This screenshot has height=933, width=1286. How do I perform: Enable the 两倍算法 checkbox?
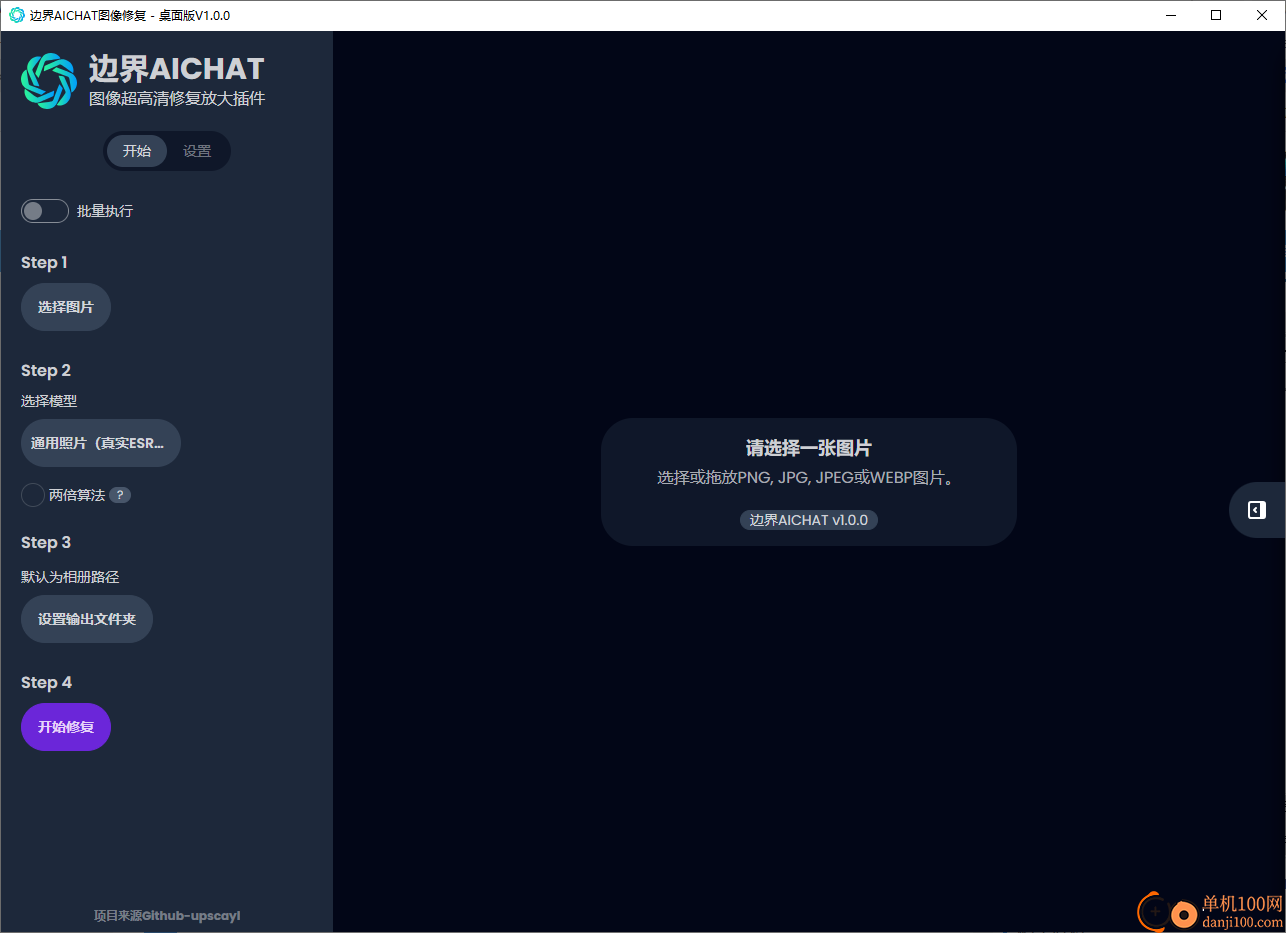(33, 495)
